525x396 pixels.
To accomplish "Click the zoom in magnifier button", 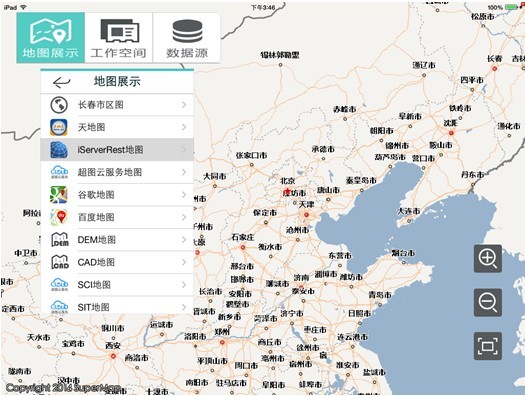I will pos(488,258).
